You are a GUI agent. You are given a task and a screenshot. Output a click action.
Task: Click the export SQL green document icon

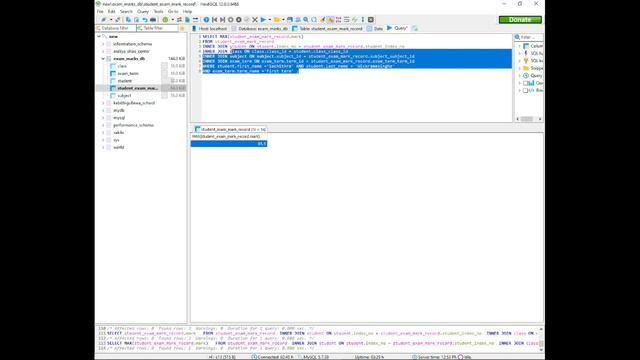pyautogui.click(x=187, y=20)
